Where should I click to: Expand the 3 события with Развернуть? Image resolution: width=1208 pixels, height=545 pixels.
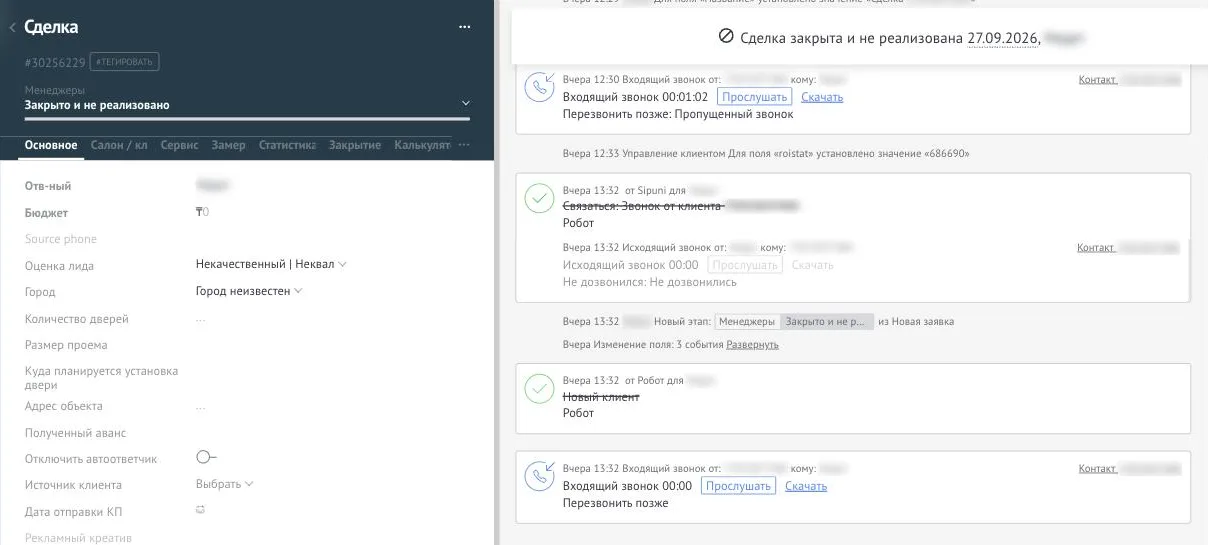click(x=752, y=344)
